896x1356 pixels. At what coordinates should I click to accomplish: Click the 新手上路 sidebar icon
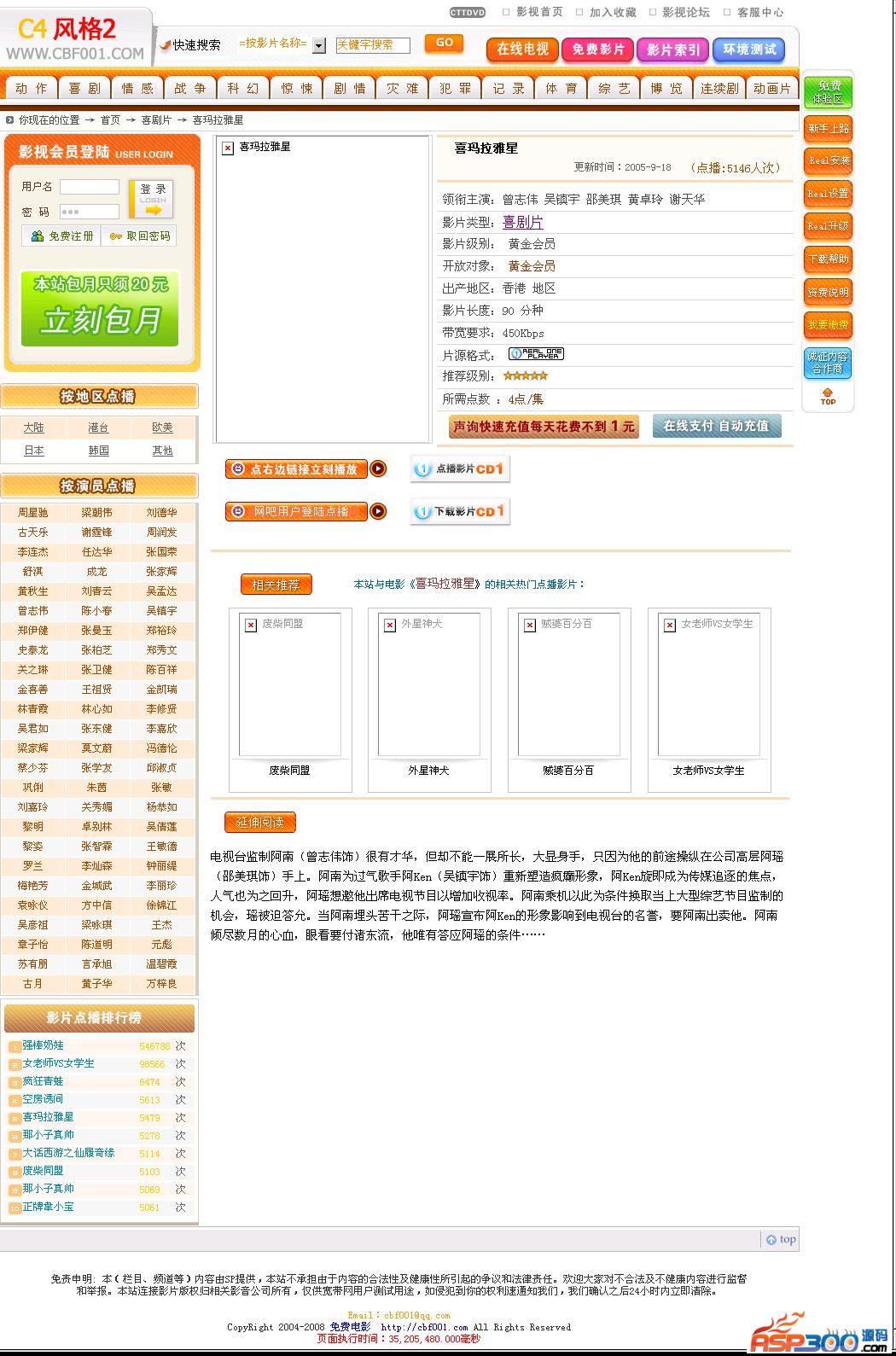click(x=828, y=129)
